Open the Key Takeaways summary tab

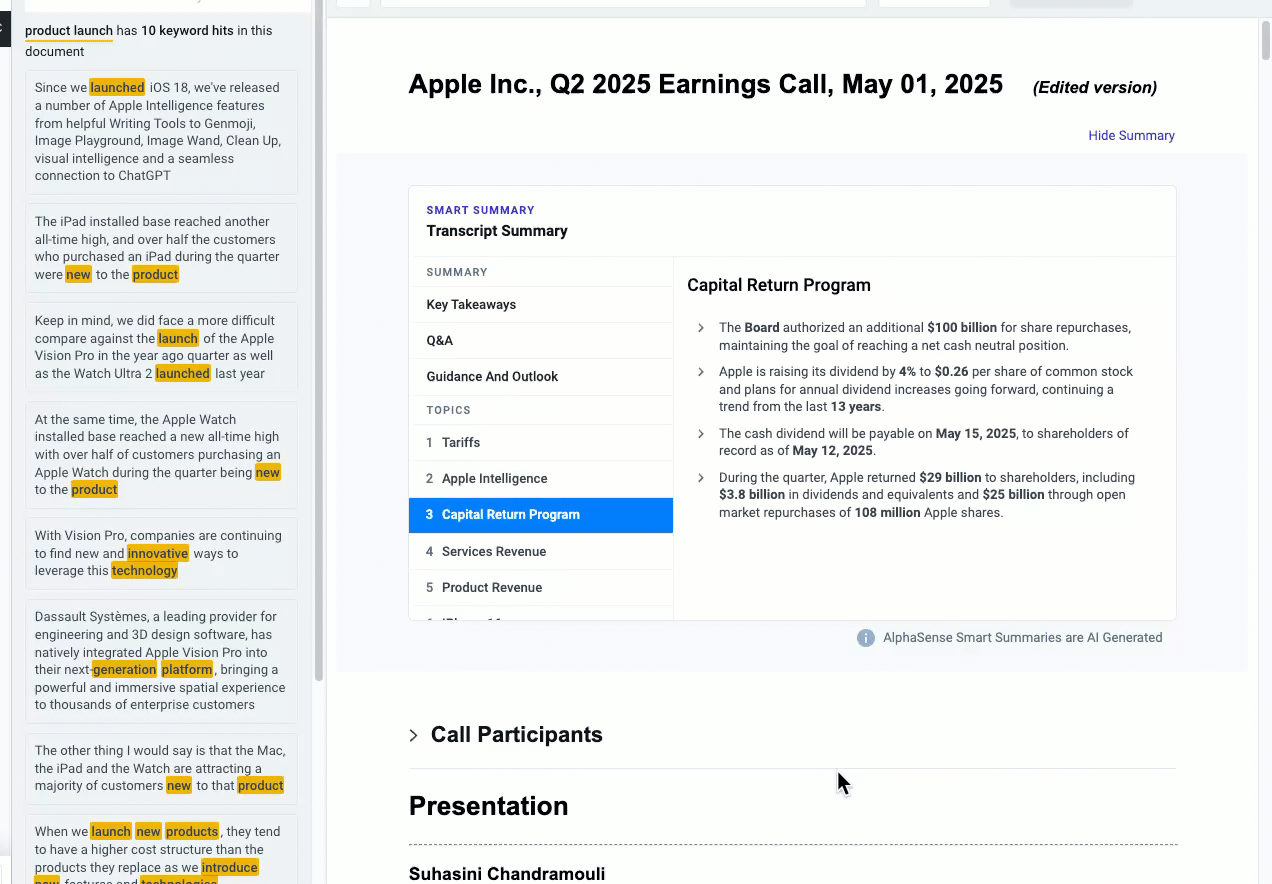471,305
